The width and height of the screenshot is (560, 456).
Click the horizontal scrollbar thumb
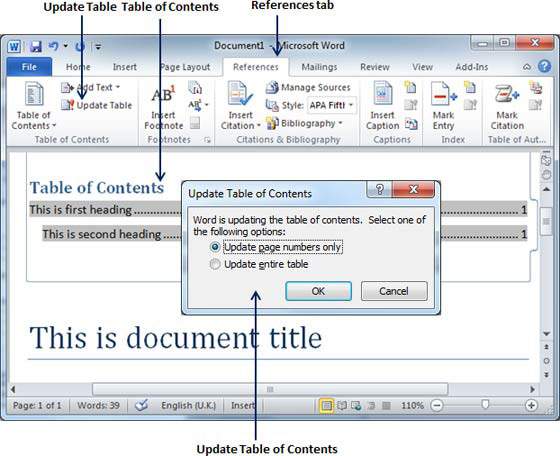coord(270,389)
